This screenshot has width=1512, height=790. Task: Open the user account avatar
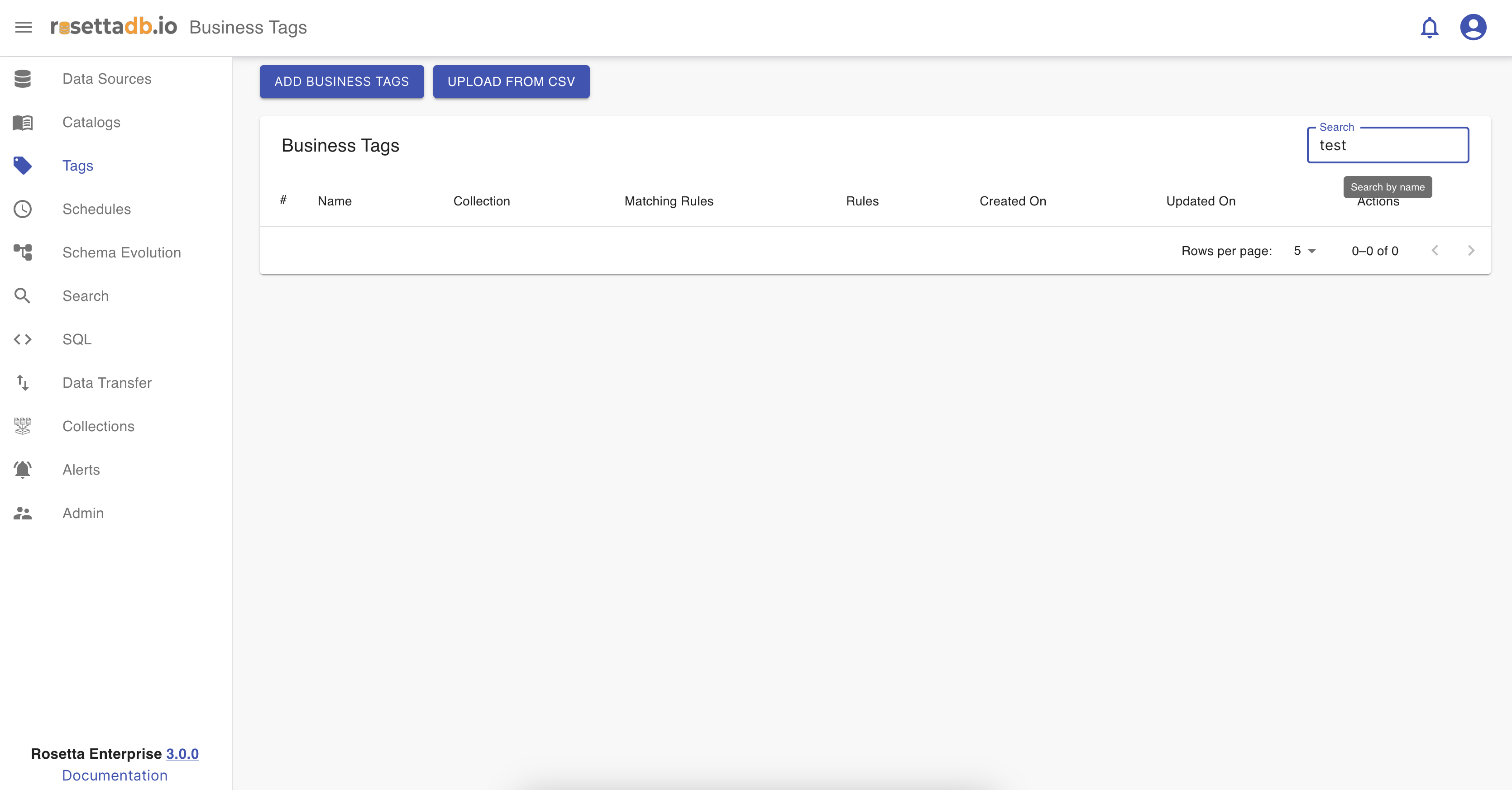[x=1473, y=27]
